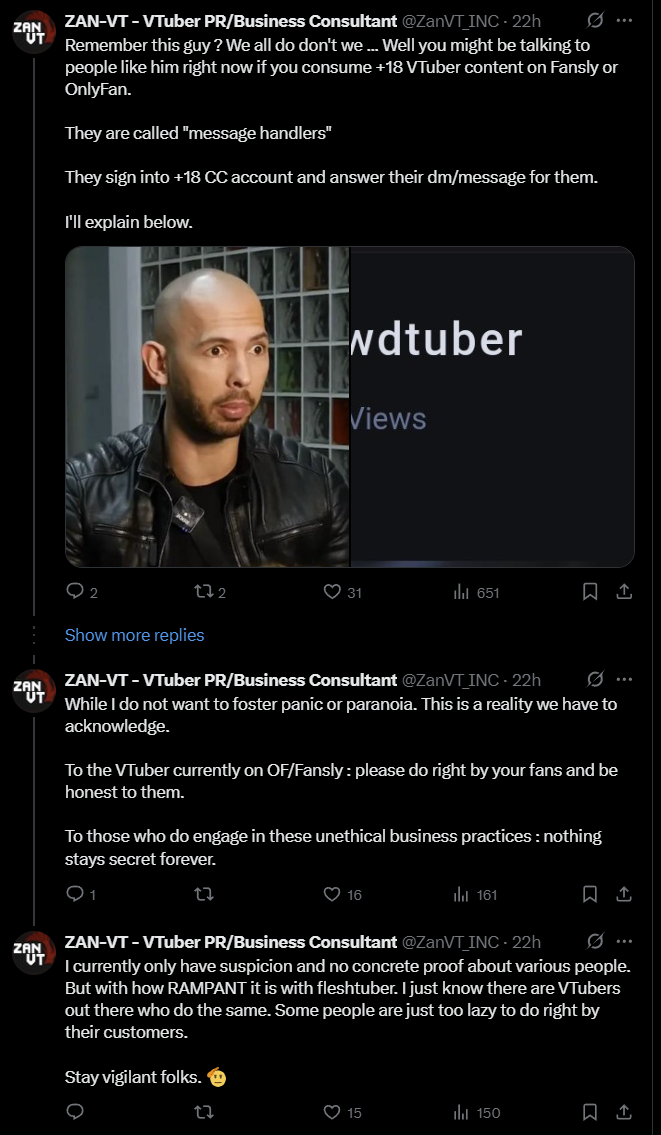Share the first tweet with image
Screen dimensions: 661x1135
(x=623, y=592)
